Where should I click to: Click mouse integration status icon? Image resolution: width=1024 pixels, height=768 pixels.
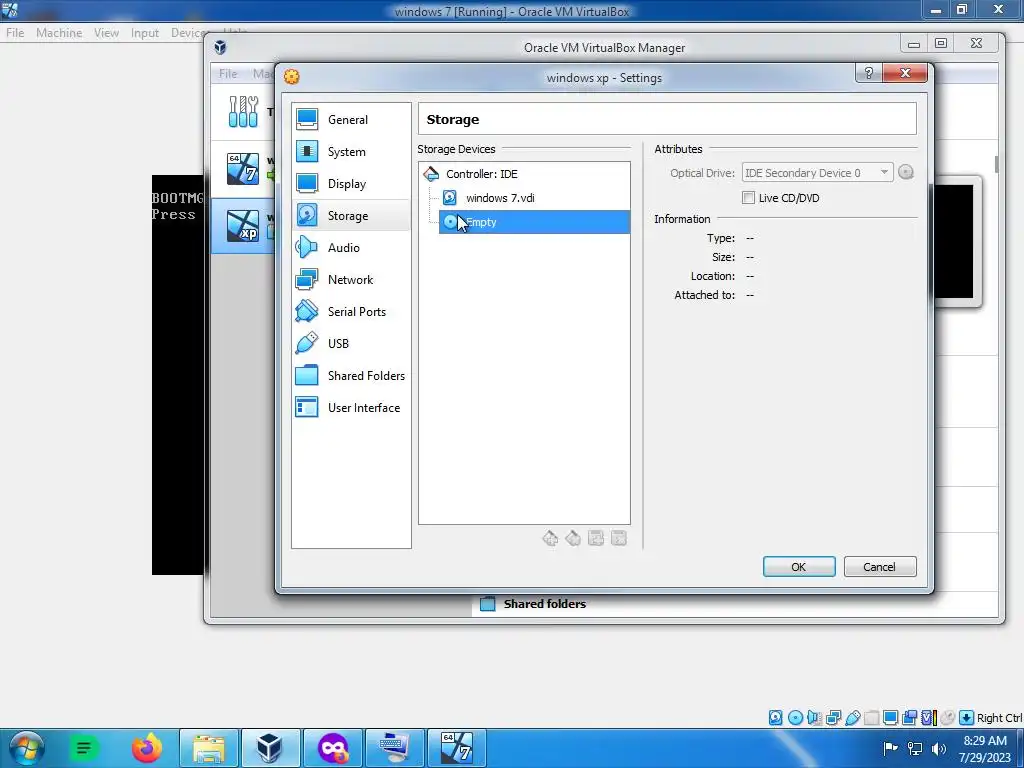[x=948, y=718]
